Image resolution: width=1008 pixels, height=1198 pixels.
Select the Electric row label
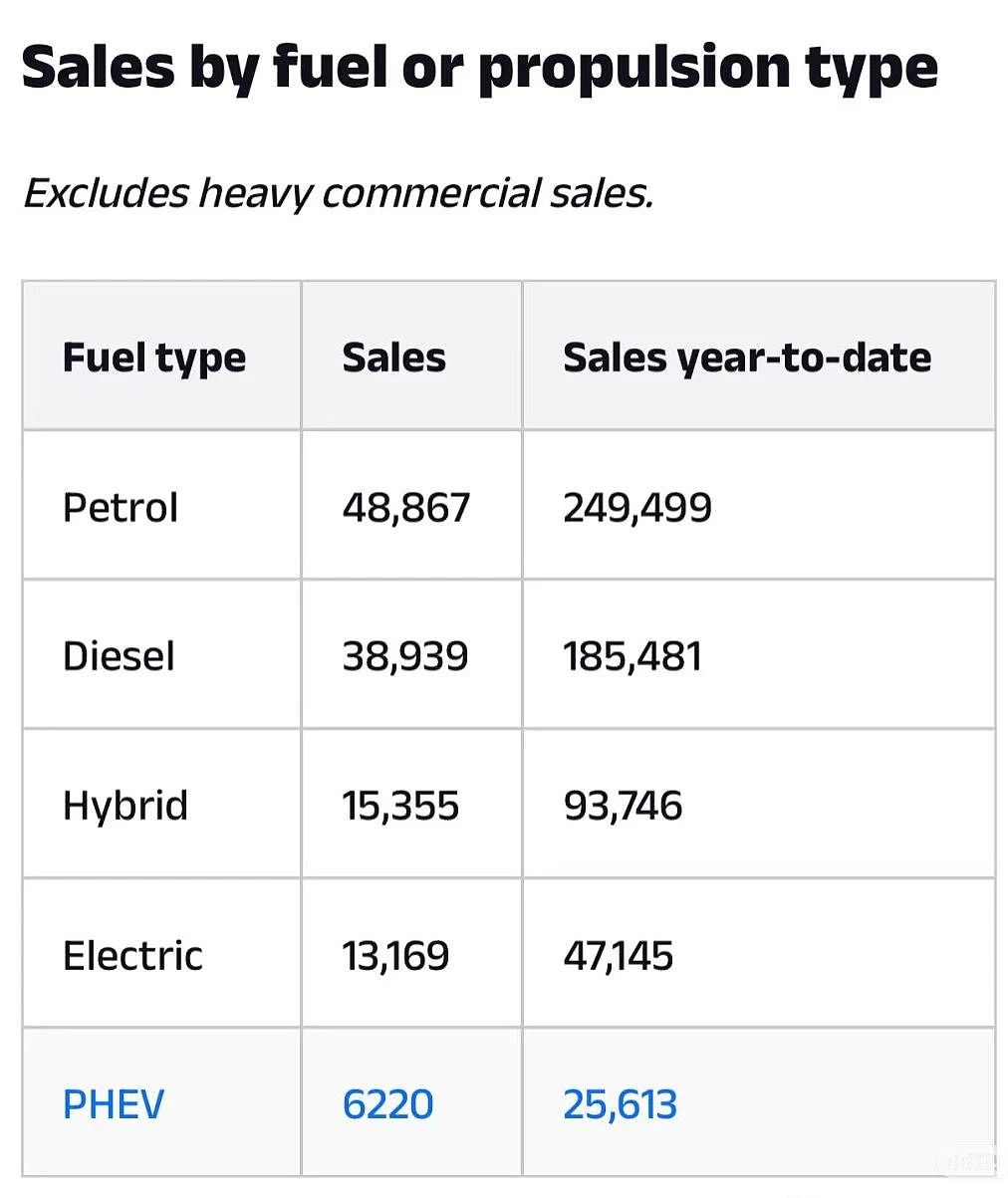tap(132, 955)
